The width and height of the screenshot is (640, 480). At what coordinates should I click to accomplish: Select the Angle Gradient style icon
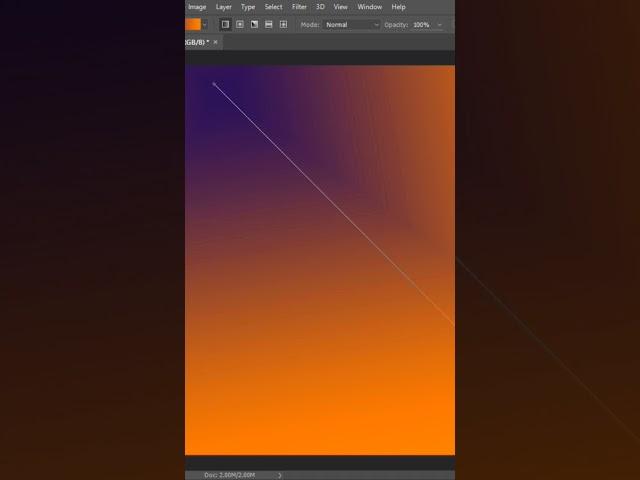(x=254, y=24)
